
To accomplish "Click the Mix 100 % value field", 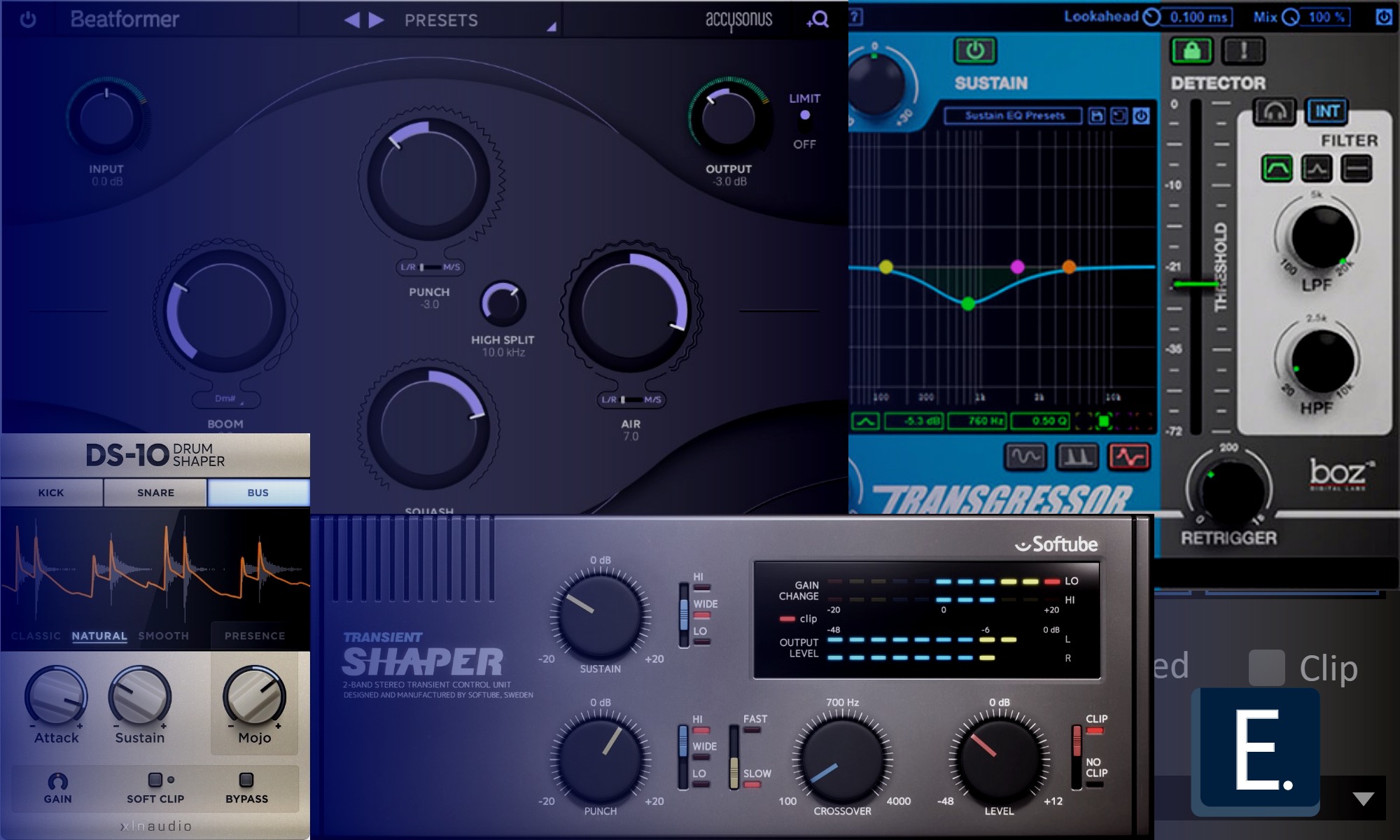I will coord(1324,17).
